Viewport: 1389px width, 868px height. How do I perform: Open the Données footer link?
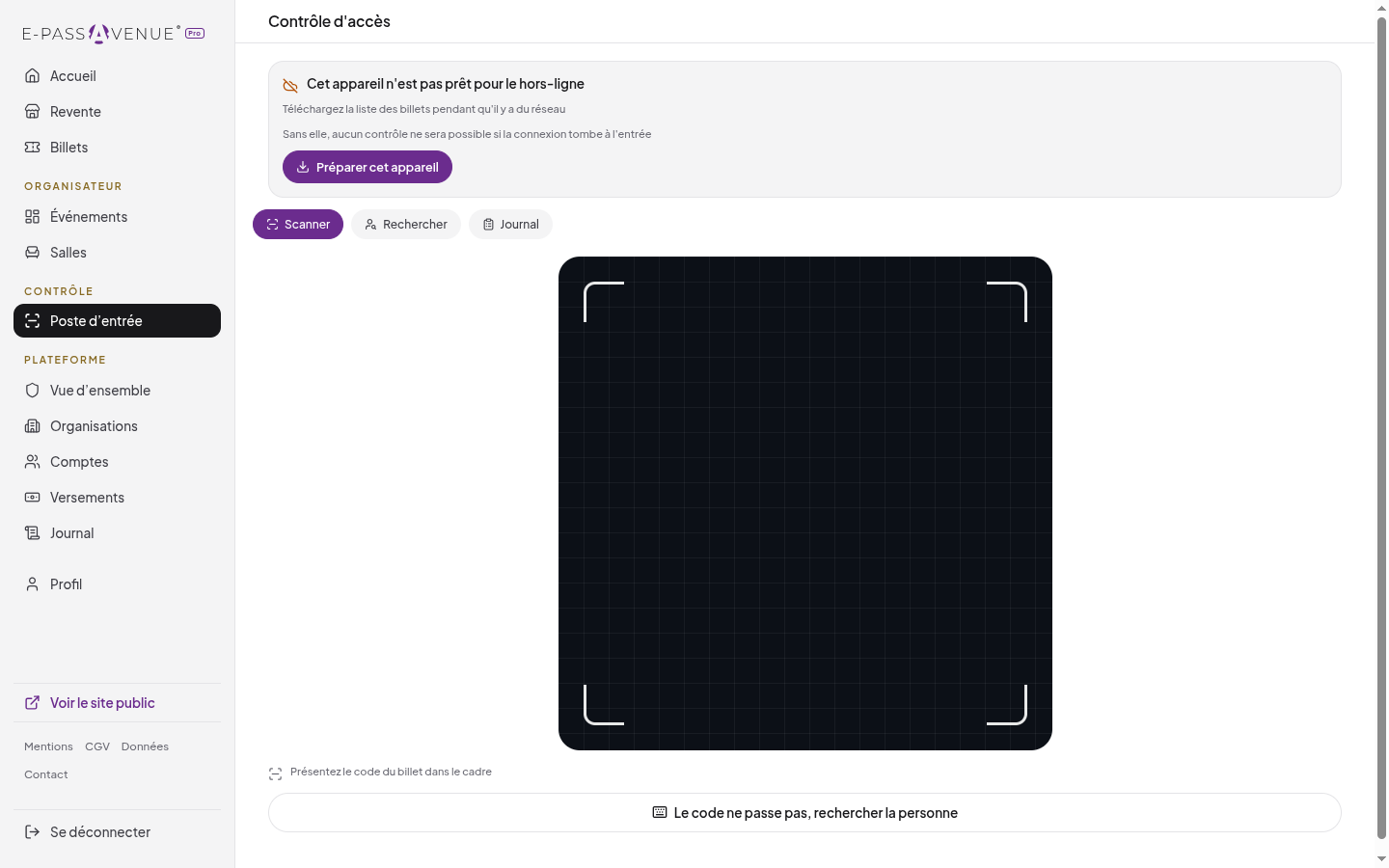pyautogui.click(x=145, y=746)
